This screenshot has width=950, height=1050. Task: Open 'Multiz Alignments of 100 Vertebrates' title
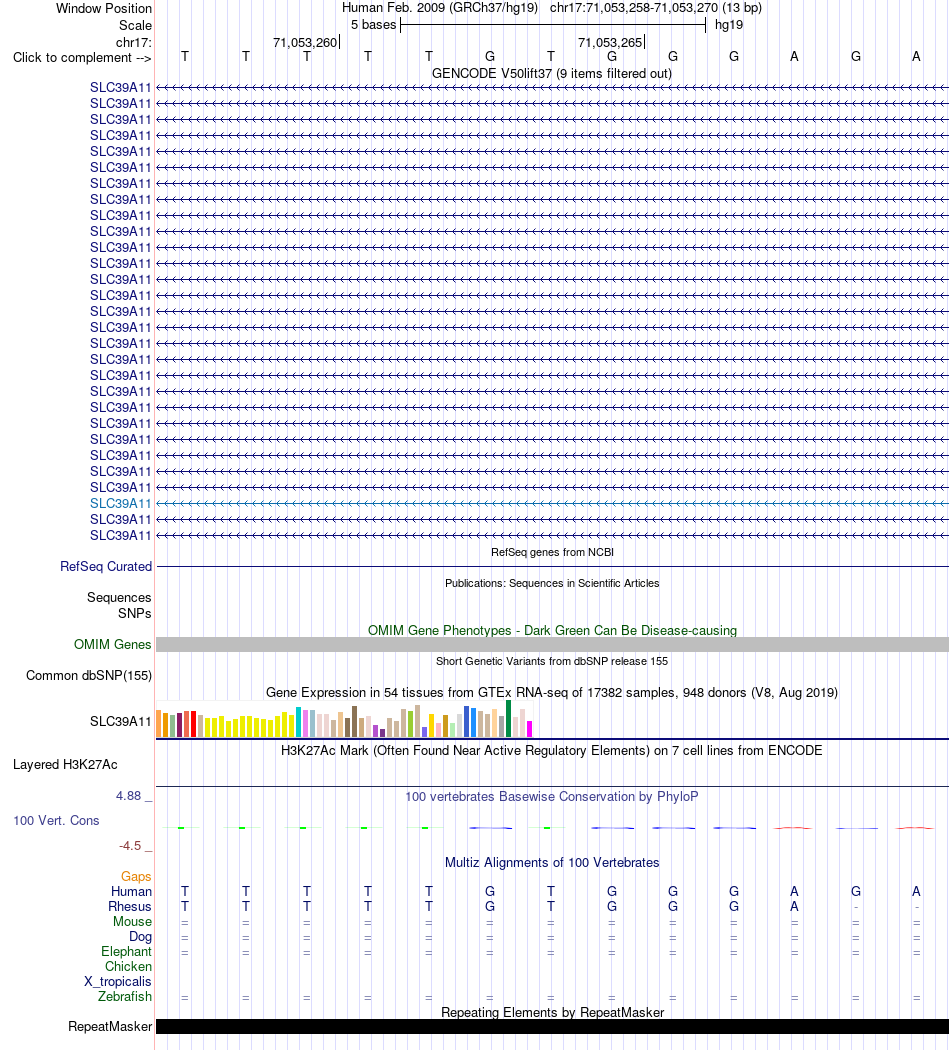552,863
